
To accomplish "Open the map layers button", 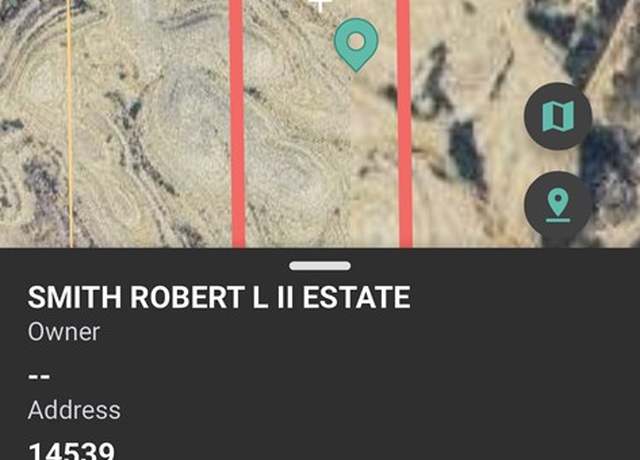I will [558, 116].
